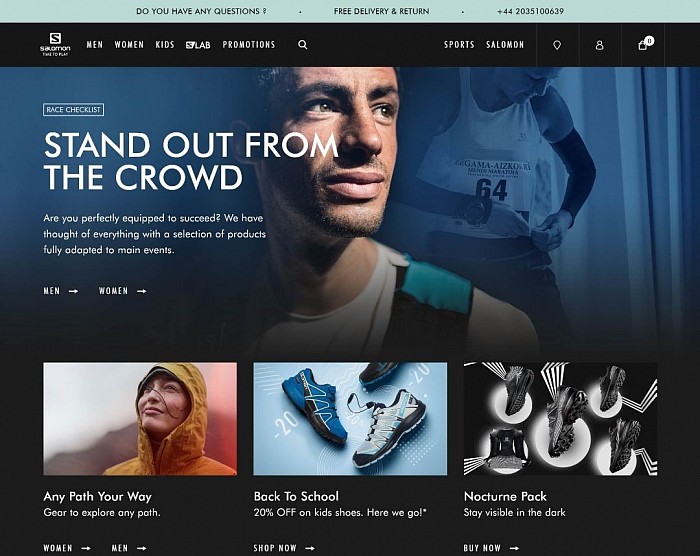The width and height of the screenshot is (700, 556).
Task: Open the store locator pin icon
Action: click(557, 45)
